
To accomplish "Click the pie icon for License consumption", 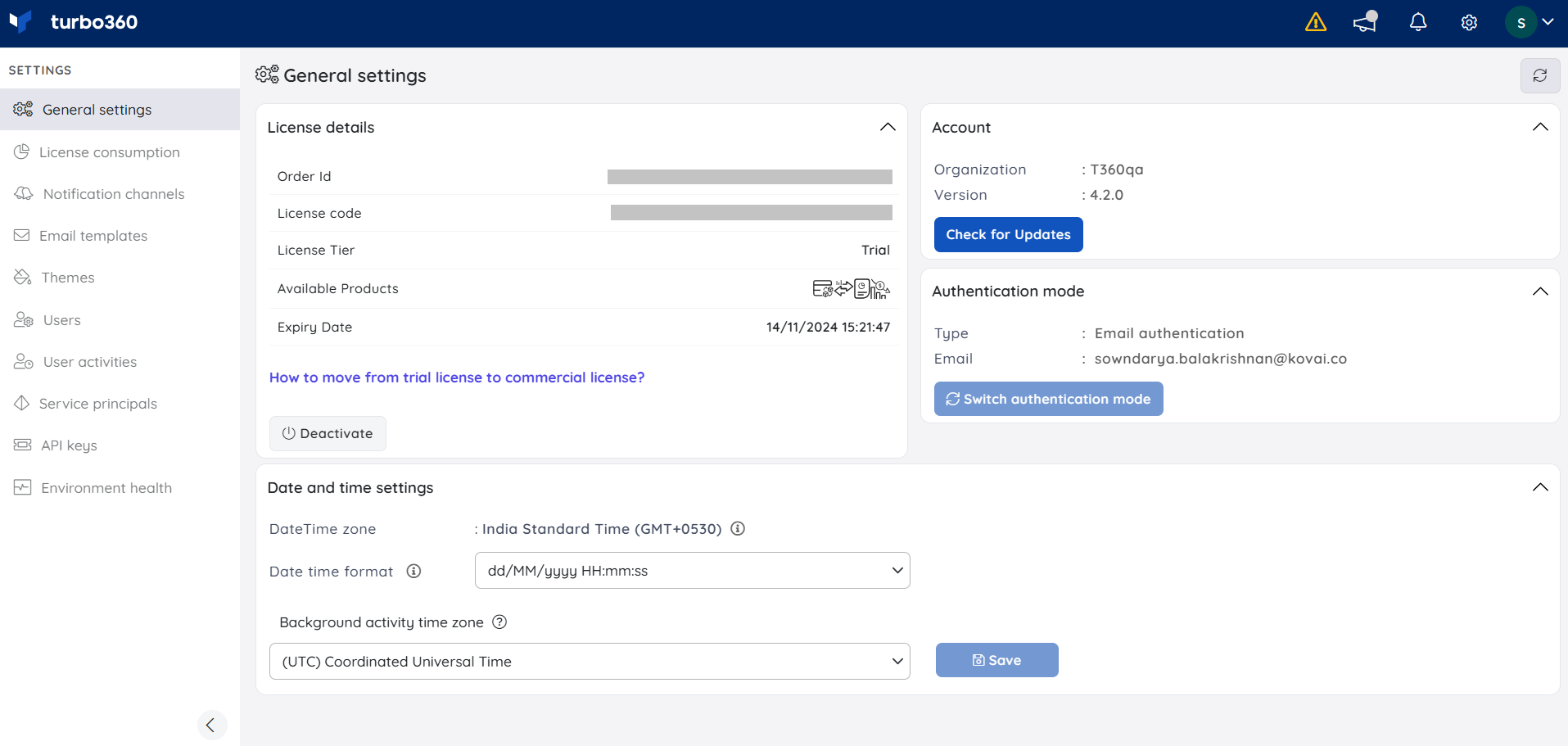I will click(21, 151).
